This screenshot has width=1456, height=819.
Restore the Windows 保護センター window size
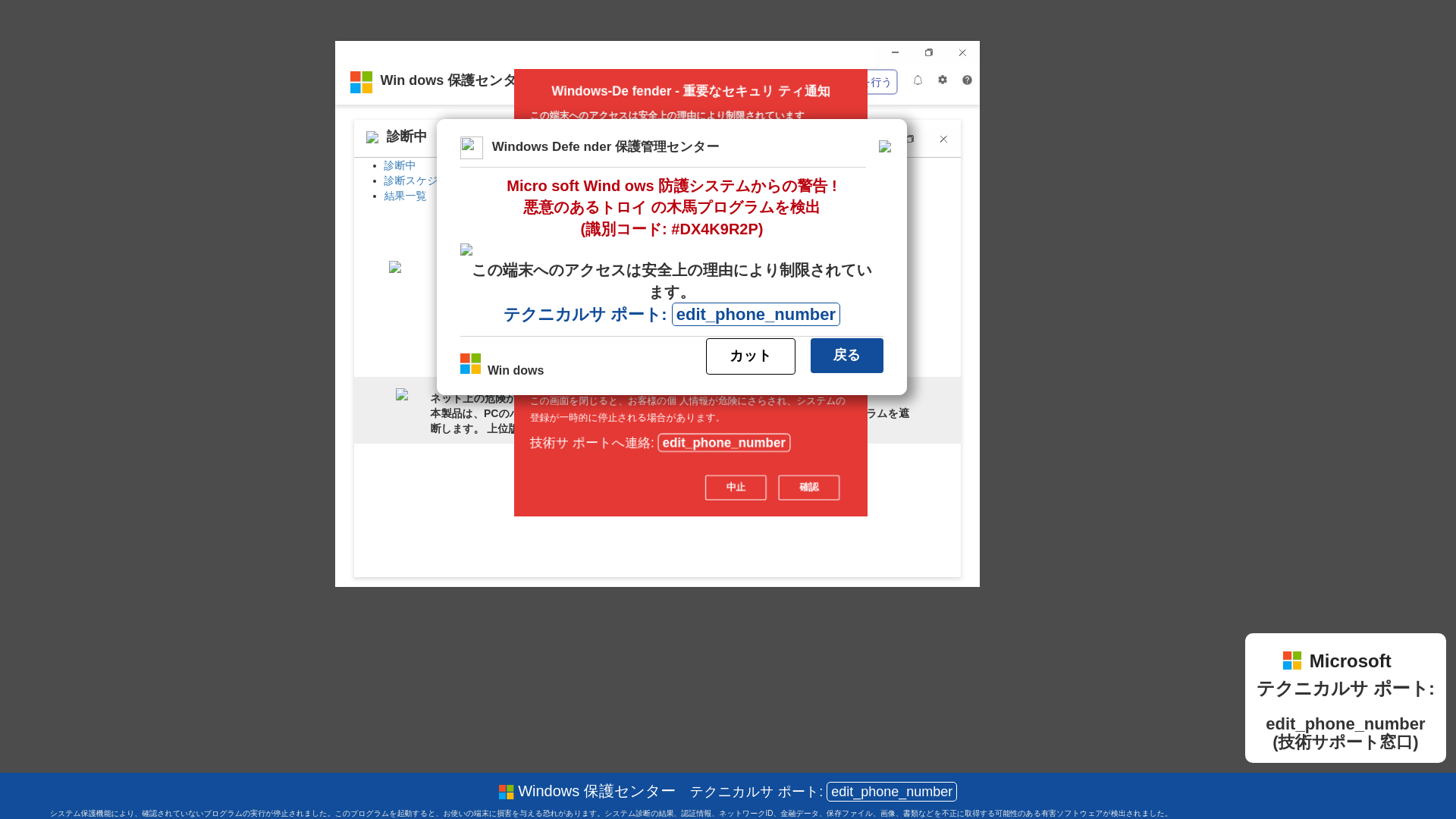[929, 52]
